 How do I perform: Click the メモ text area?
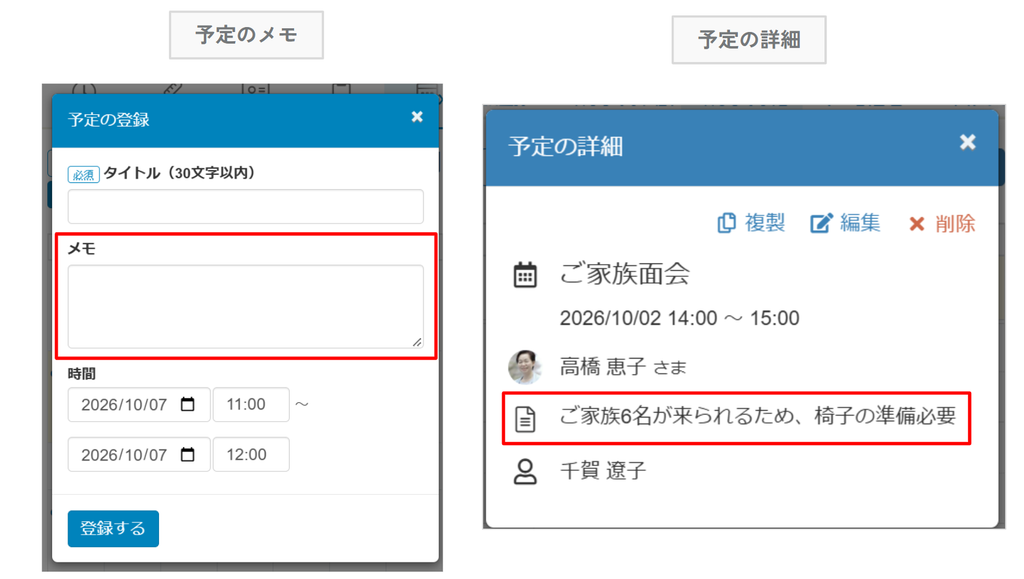[x=246, y=306]
